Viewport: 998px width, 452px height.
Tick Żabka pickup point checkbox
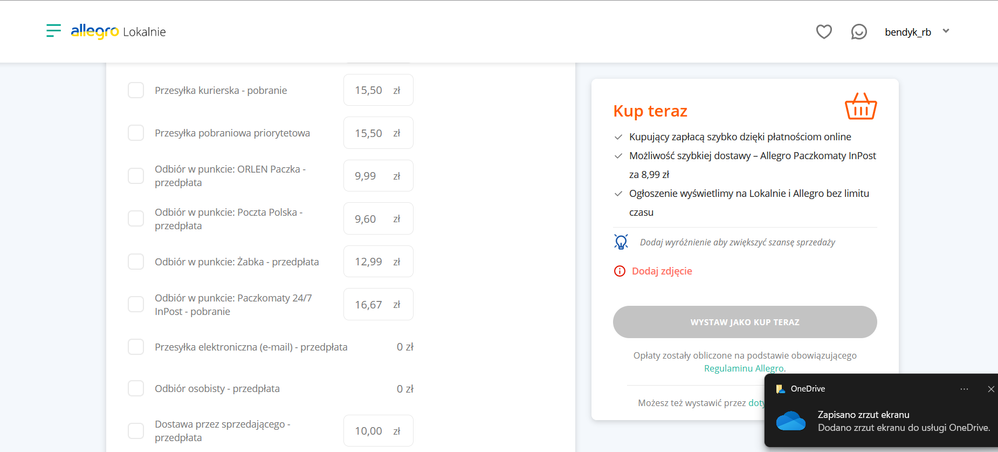[x=136, y=262]
